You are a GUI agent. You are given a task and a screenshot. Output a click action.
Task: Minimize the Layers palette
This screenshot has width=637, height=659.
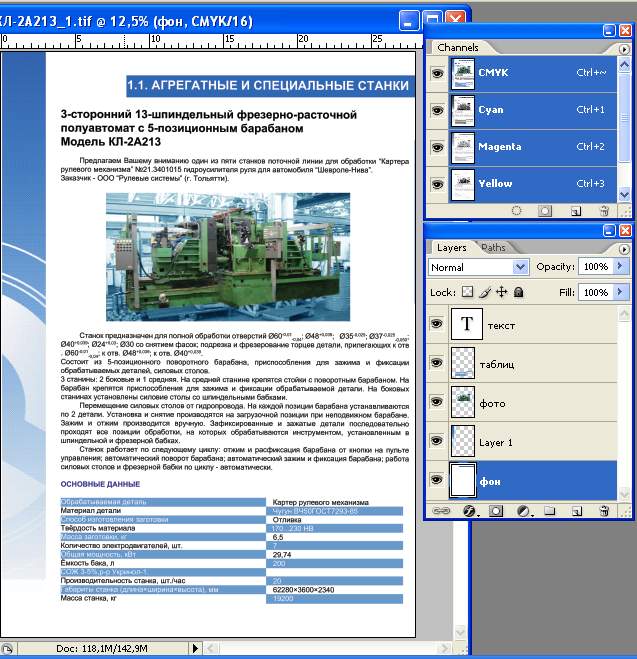click(x=609, y=230)
